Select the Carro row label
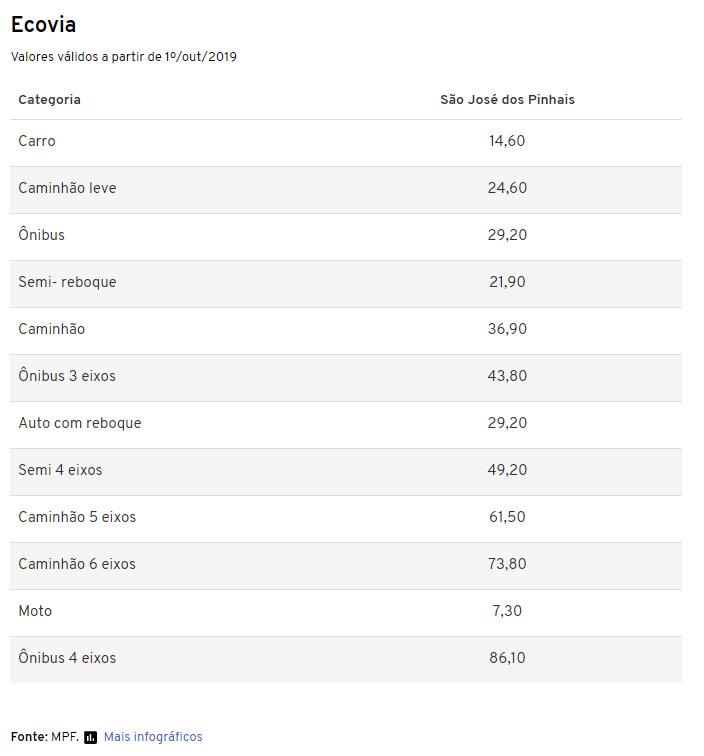Screen dimensions: 704x756 click(37, 141)
